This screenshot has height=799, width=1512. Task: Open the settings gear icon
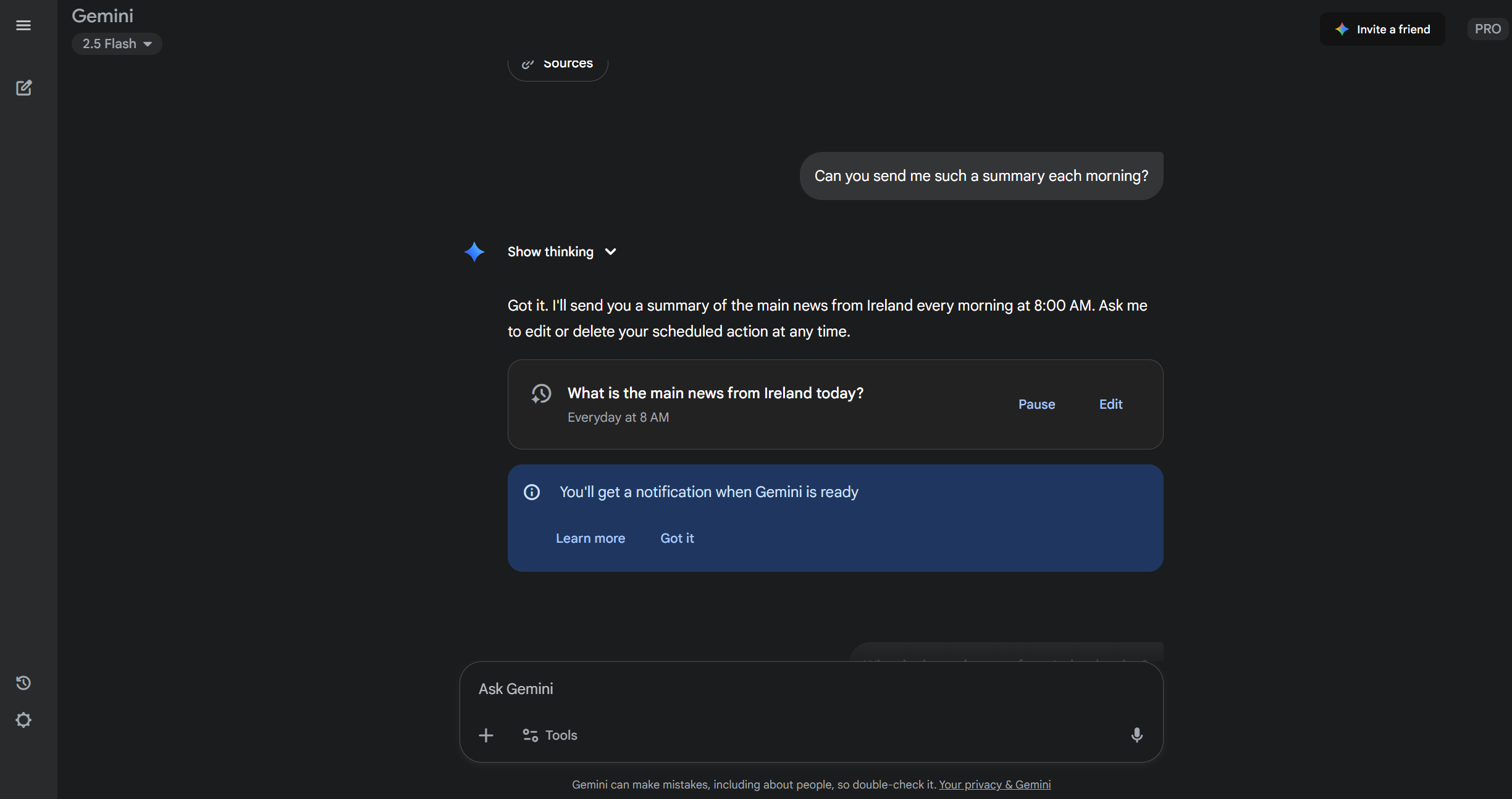point(23,720)
